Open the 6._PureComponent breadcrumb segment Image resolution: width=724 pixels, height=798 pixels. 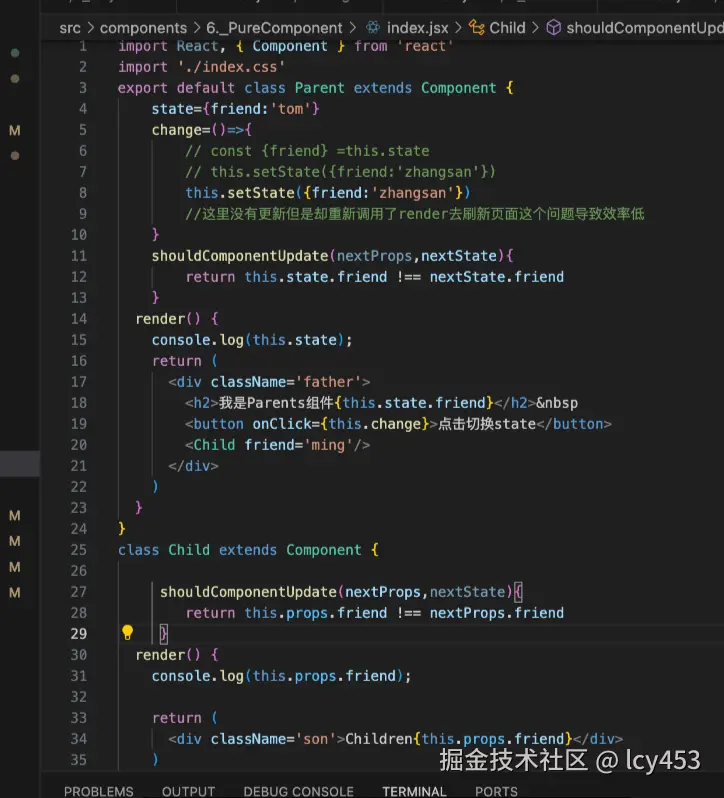[274, 28]
